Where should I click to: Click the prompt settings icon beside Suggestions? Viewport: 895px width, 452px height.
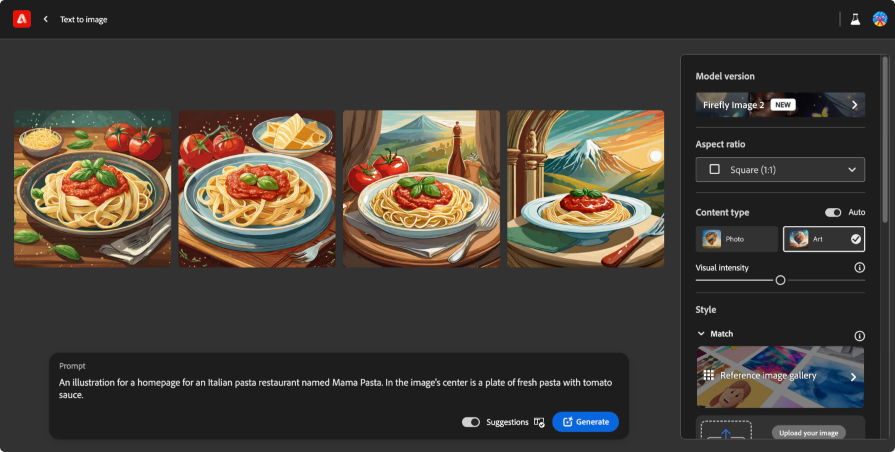coord(540,422)
